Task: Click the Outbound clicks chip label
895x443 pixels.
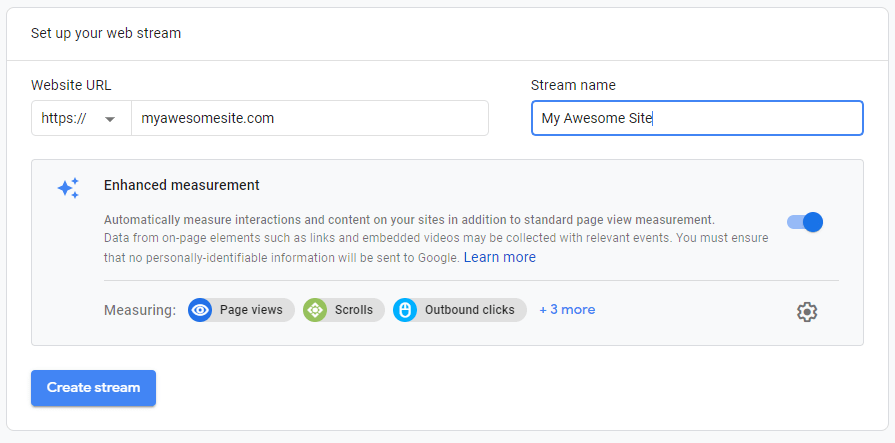Action: click(469, 310)
